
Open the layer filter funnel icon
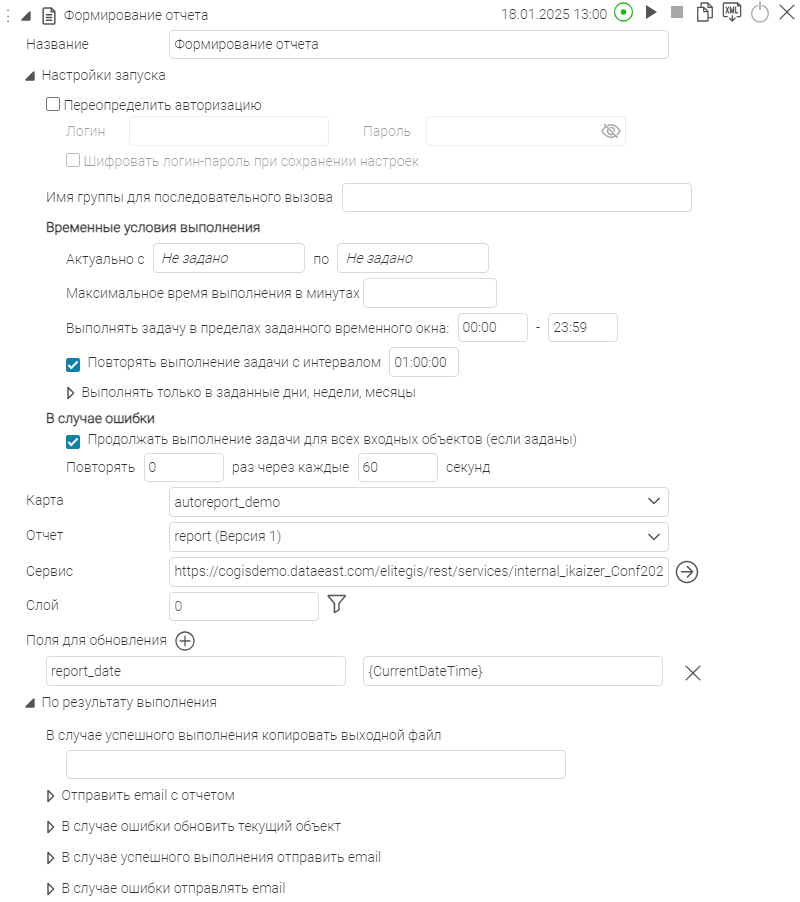(x=336, y=604)
